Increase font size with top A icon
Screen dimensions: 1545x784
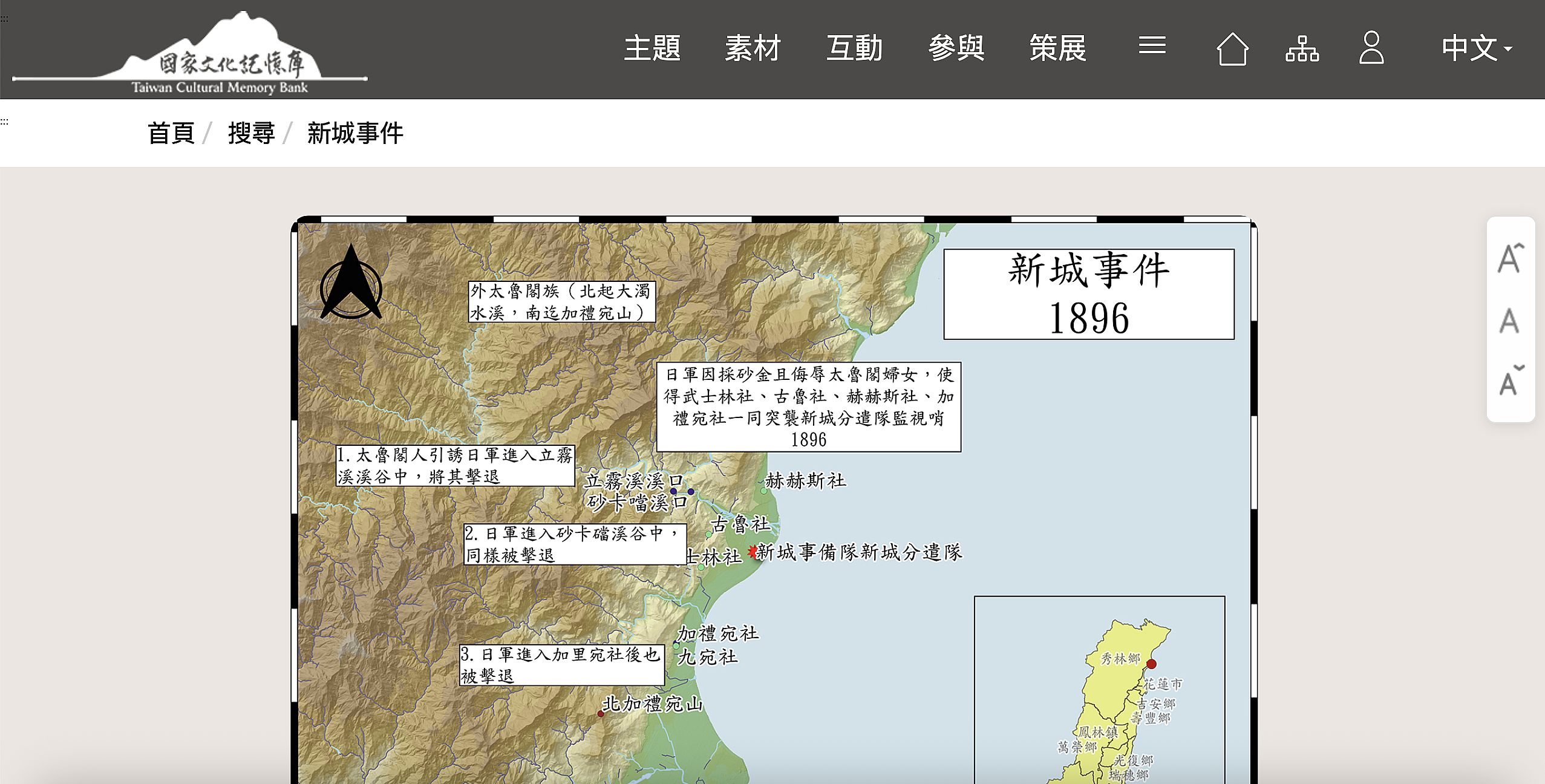click(x=1510, y=258)
